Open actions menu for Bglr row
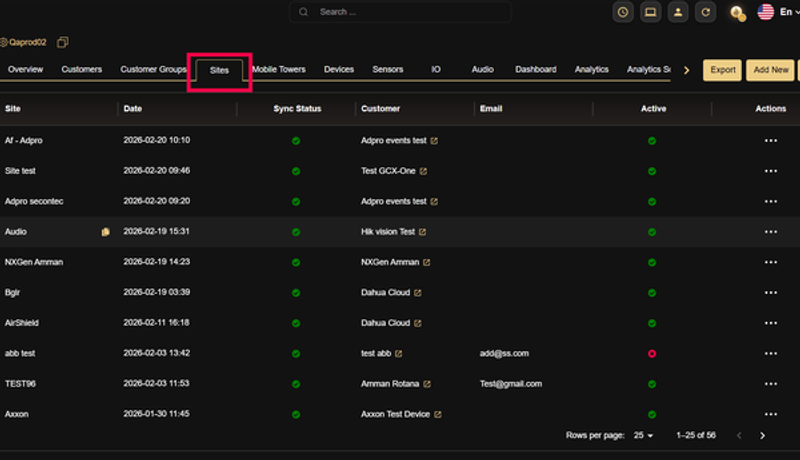Viewport: 800px width, 460px height. [x=770, y=293]
